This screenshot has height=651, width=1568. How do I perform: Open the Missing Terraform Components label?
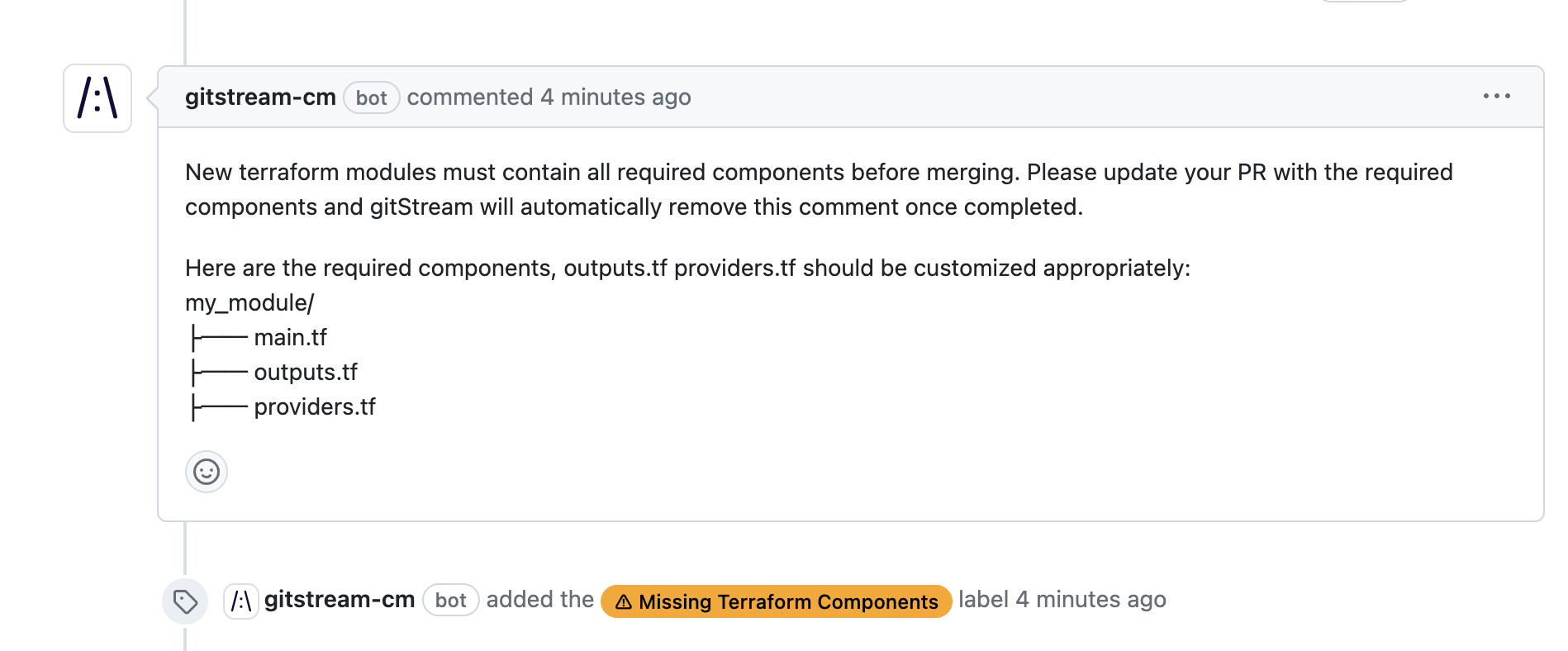pos(775,602)
